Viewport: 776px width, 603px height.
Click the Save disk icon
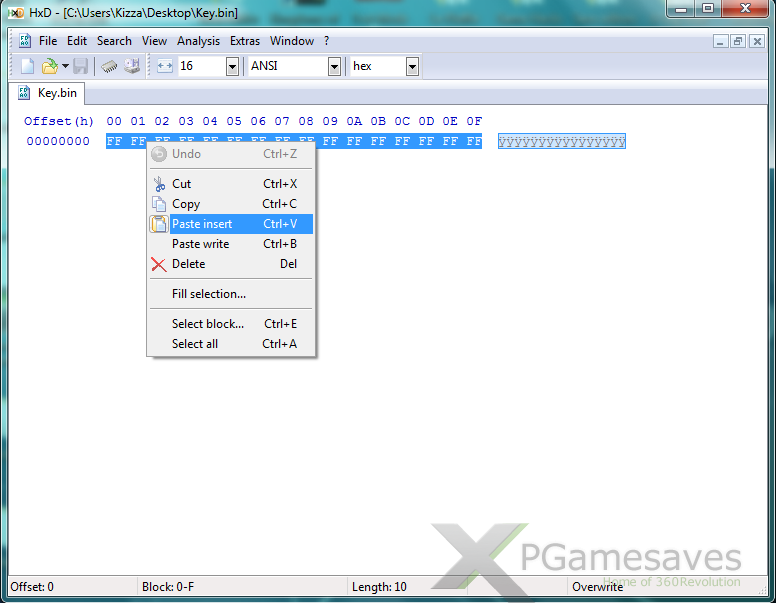click(x=80, y=66)
